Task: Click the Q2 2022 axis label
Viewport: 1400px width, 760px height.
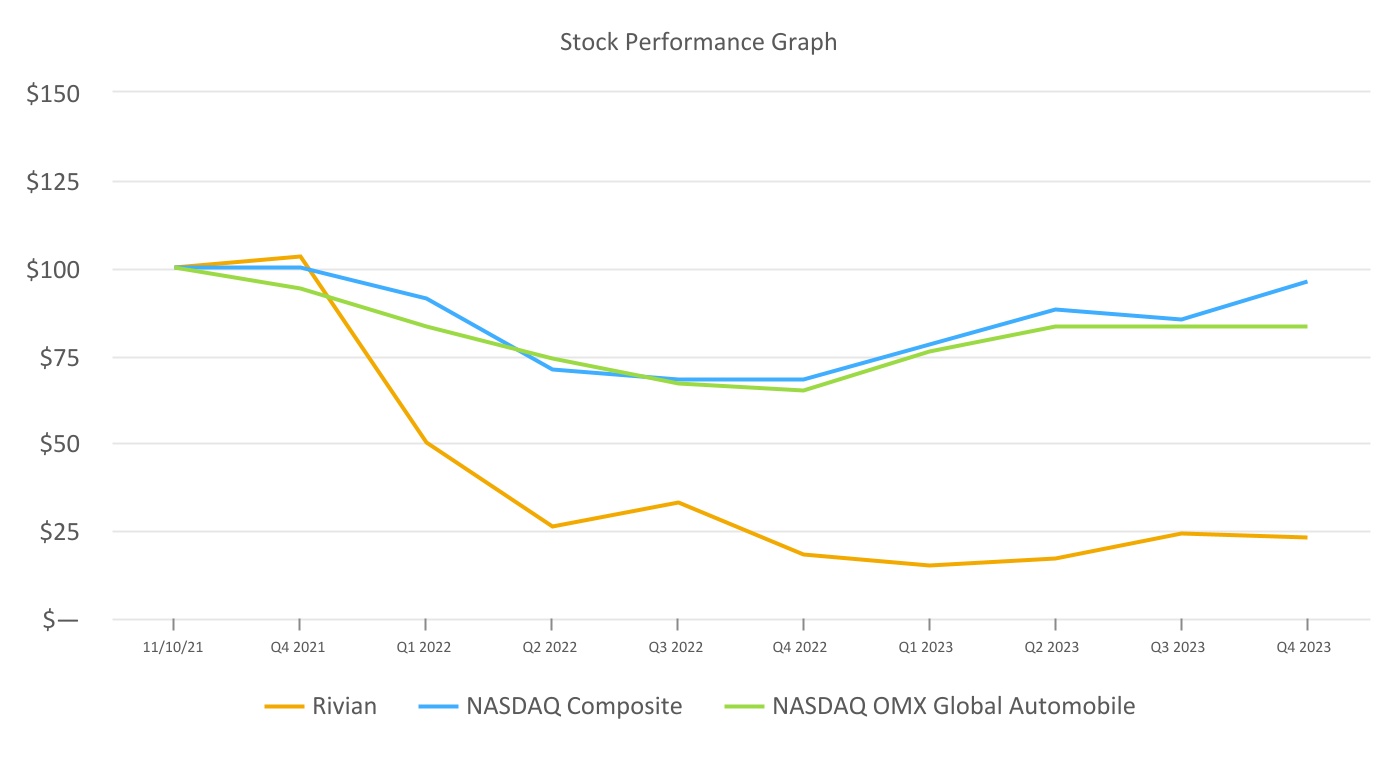Action: coord(551,648)
